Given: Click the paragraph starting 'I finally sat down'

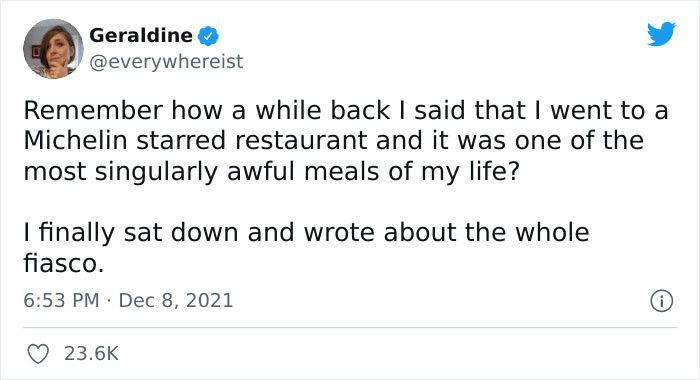Looking at the screenshot, I should [306, 247].
